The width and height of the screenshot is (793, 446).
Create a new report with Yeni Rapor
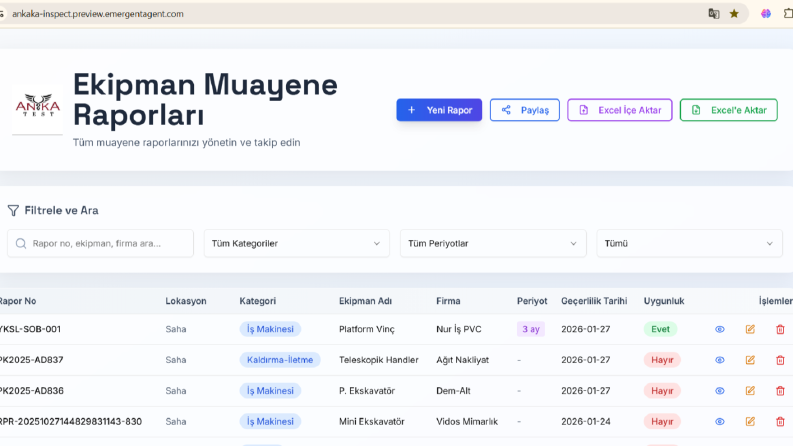click(439, 110)
